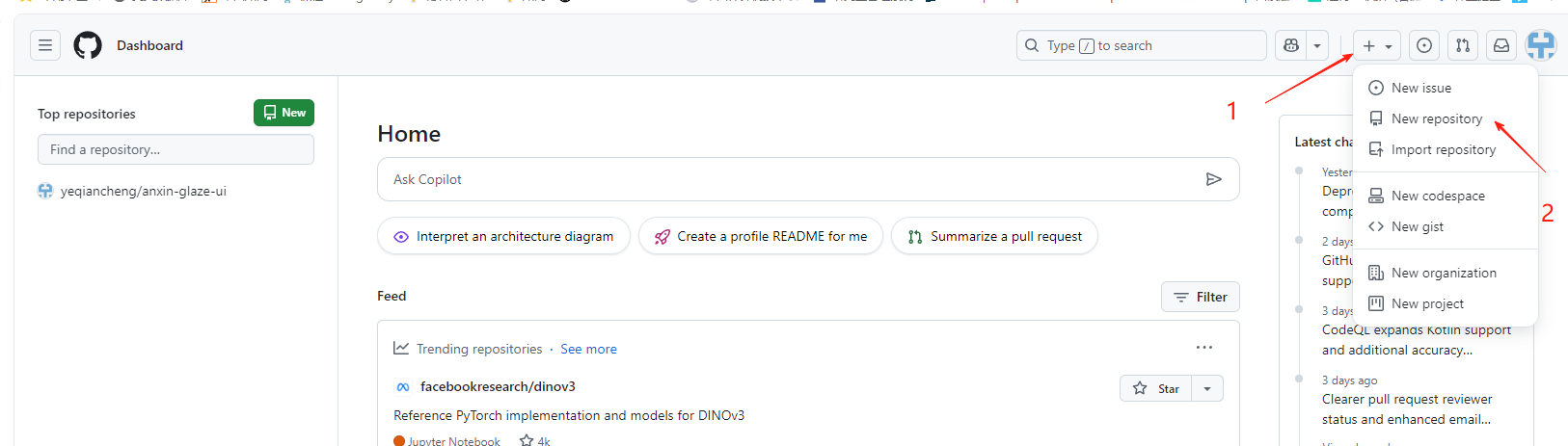The image size is (1568, 446).
Task: Select New codespace from the menu
Action: 1445,196
